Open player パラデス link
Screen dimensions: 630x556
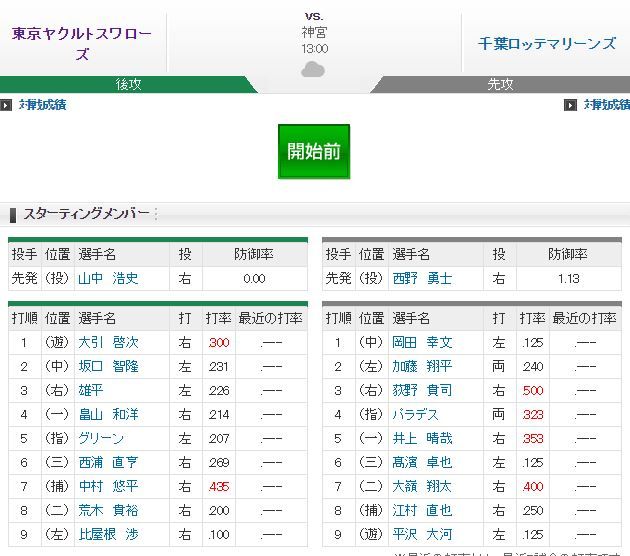point(415,414)
